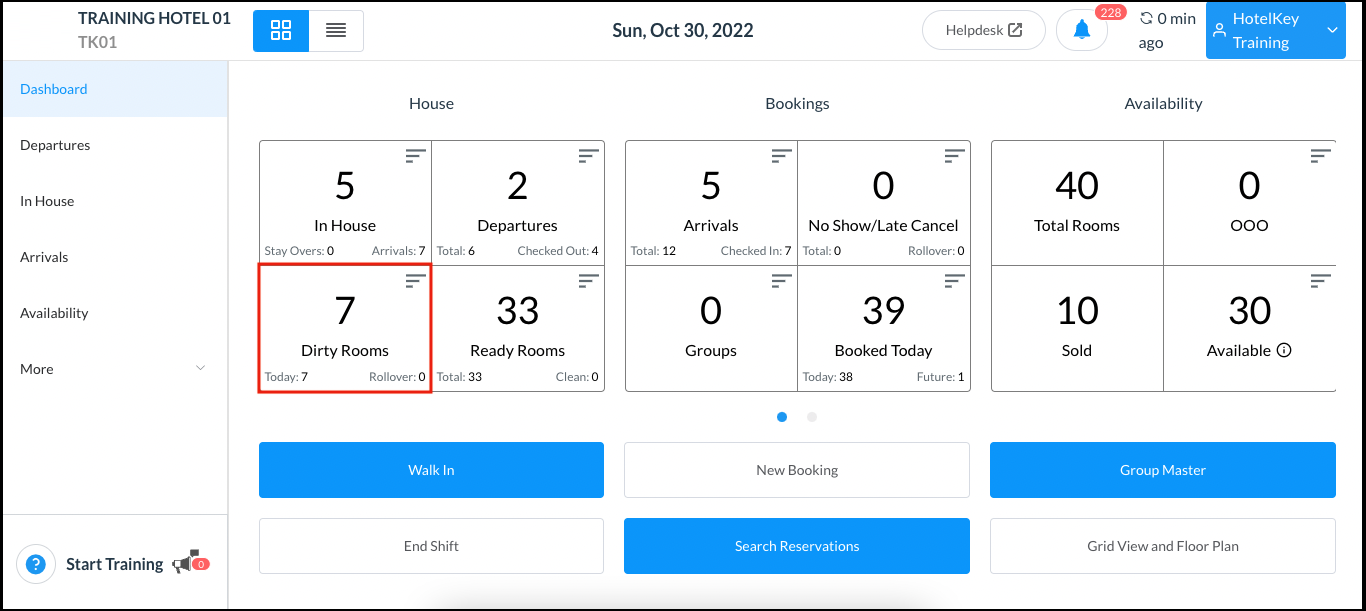This screenshot has width=1366, height=611.
Task: Click the refresh sync icon
Action: (x=1146, y=19)
